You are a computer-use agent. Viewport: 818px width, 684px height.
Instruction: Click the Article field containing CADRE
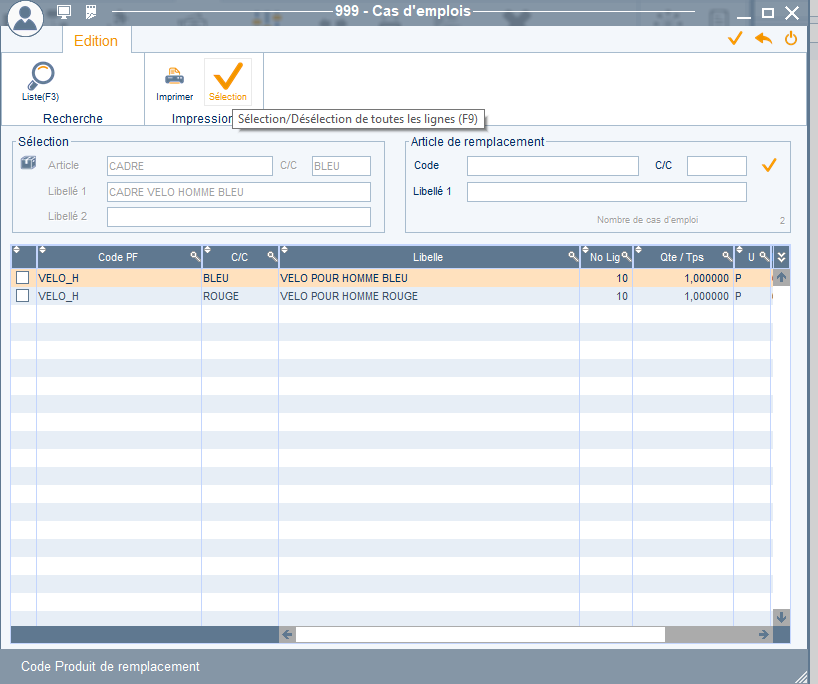click(x=189, y=166)
